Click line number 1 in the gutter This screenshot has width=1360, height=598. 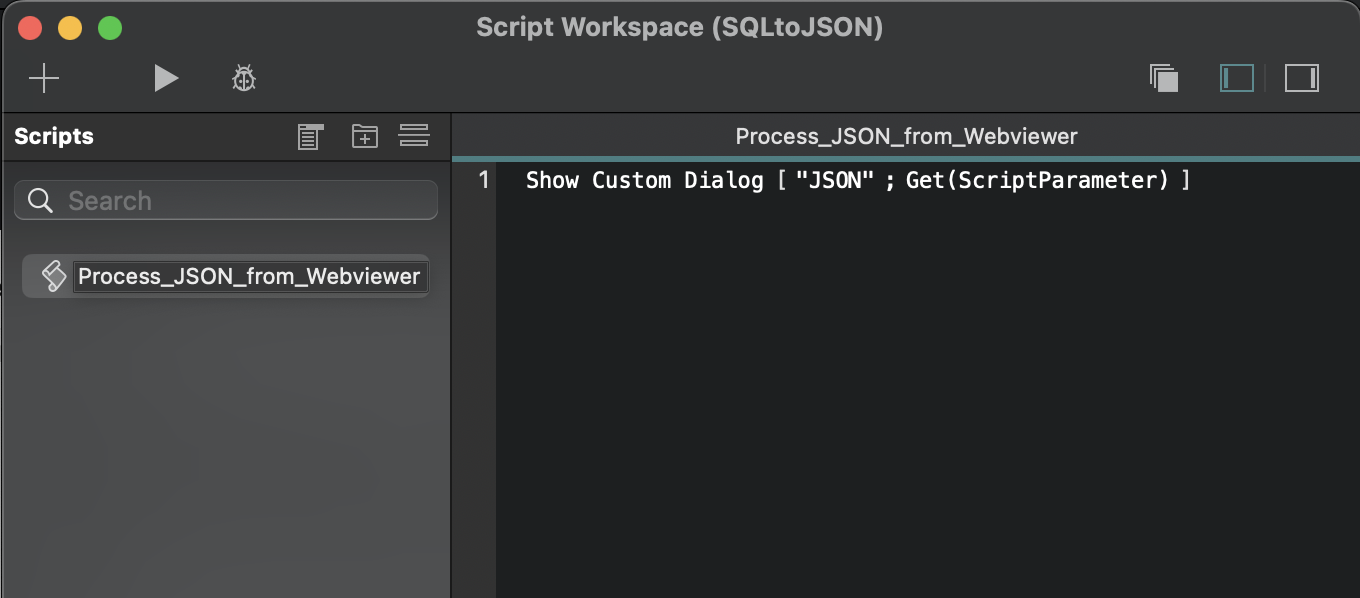click(484, 181)
